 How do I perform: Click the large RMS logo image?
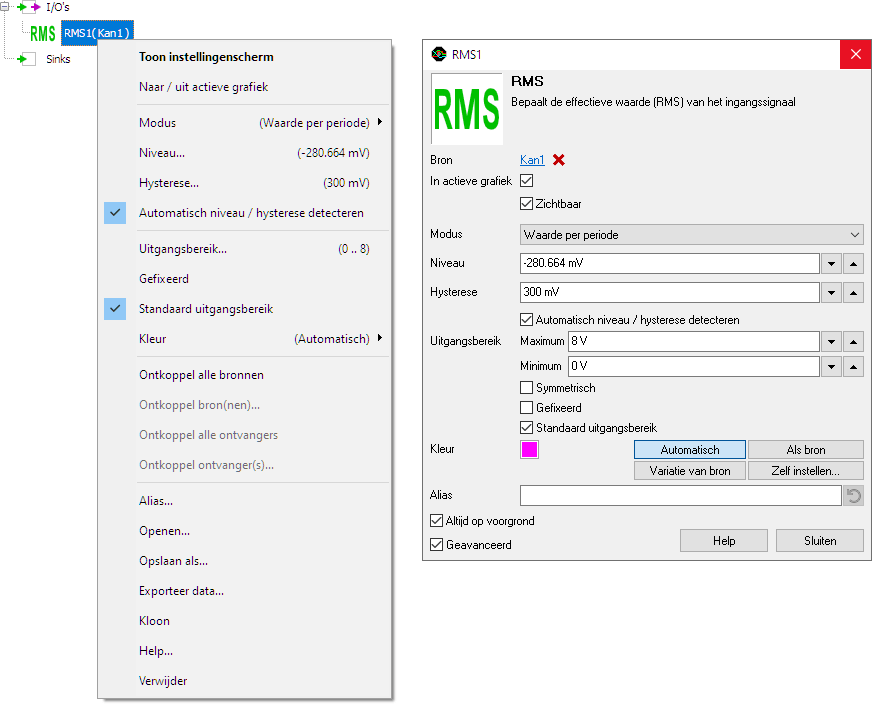tap(467, 109)
